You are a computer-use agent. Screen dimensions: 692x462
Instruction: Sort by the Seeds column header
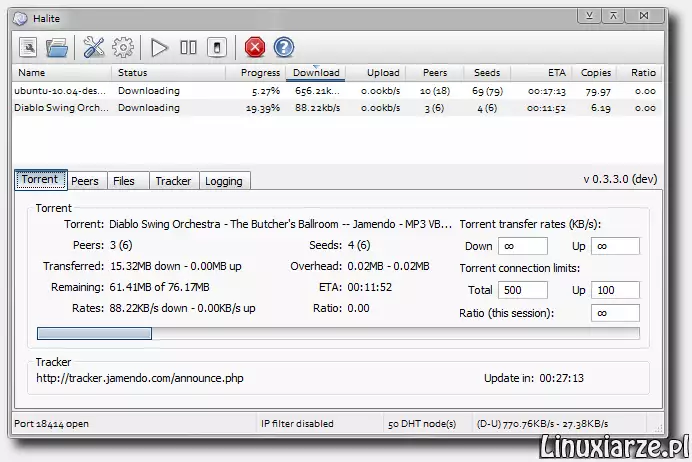click(x=487, y=73)
